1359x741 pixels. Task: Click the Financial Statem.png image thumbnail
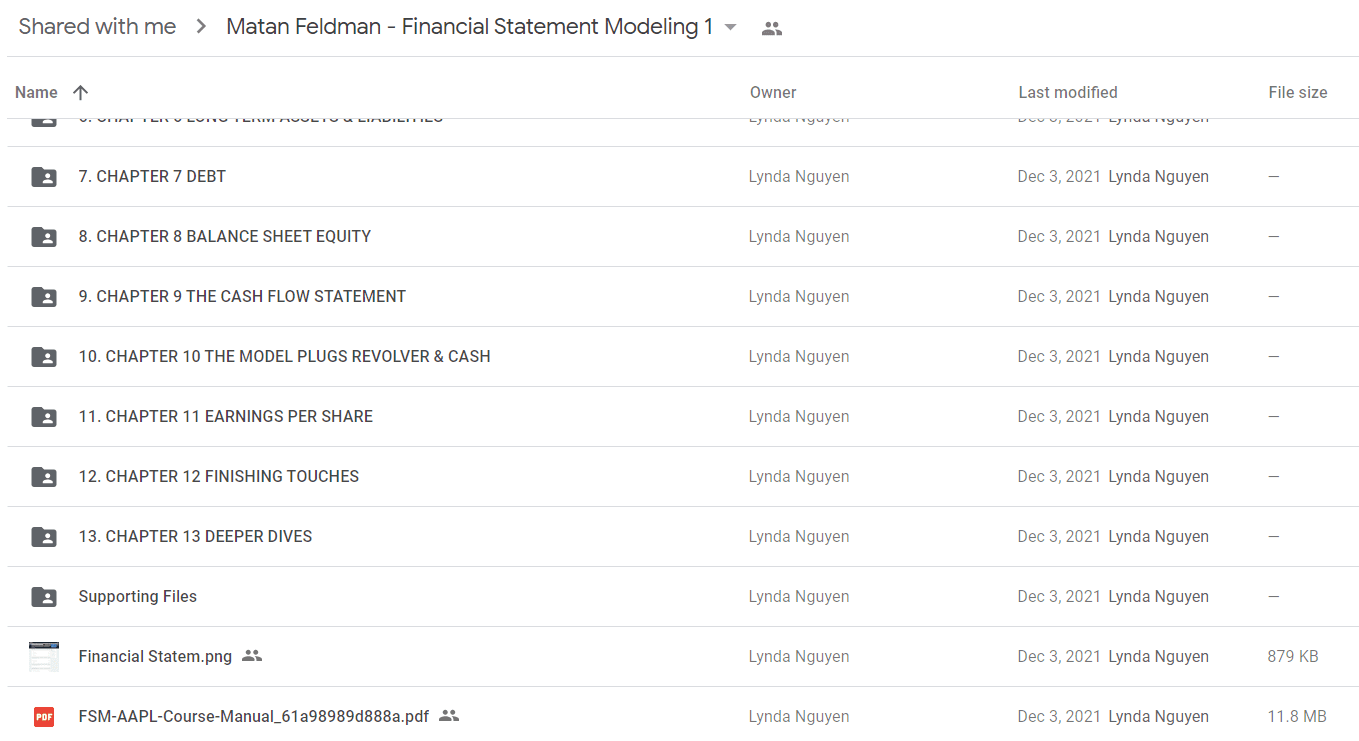click(44, 657)
